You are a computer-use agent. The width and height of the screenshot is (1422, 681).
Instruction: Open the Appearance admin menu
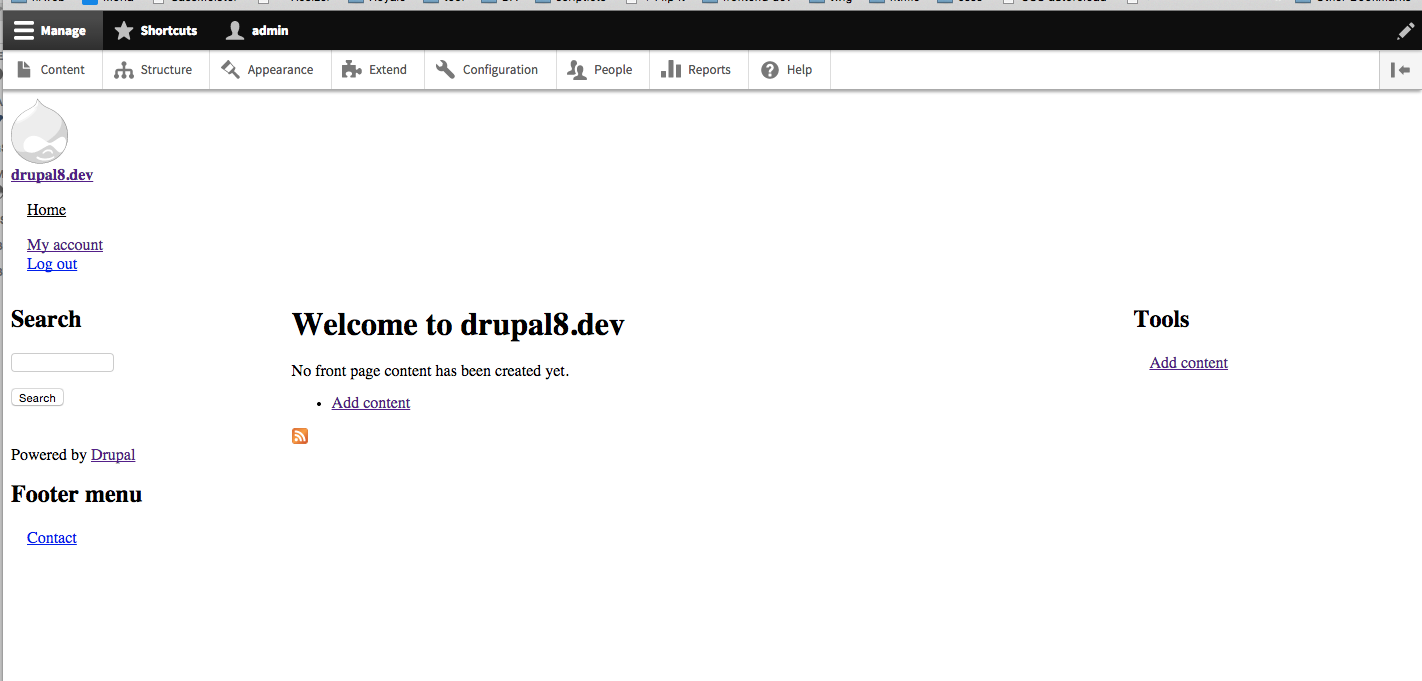(x=268, y=70)
